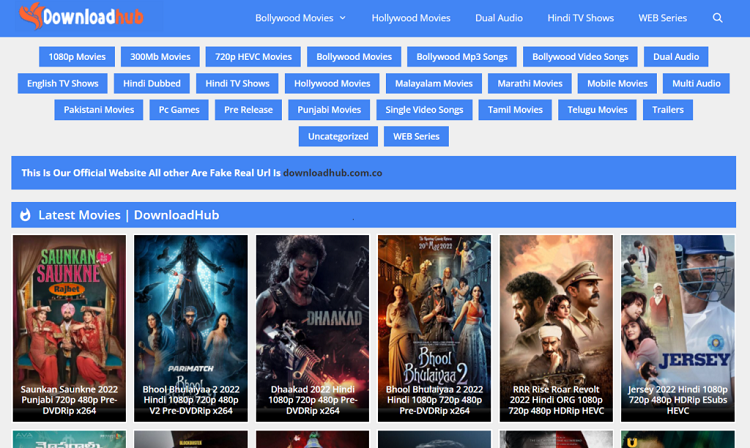Click Jersey 2022 Hindi 1080p title text
The width and height of the screenshot is (750, 448).
678,400
